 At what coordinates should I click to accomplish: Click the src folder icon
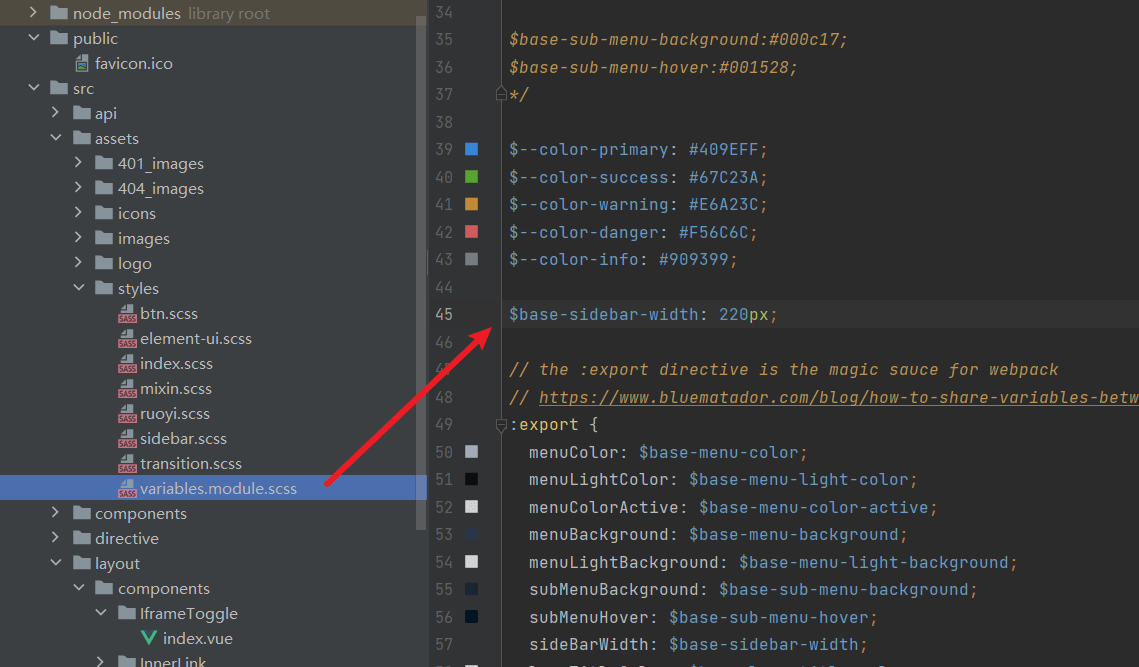click(x=59, y=88)
